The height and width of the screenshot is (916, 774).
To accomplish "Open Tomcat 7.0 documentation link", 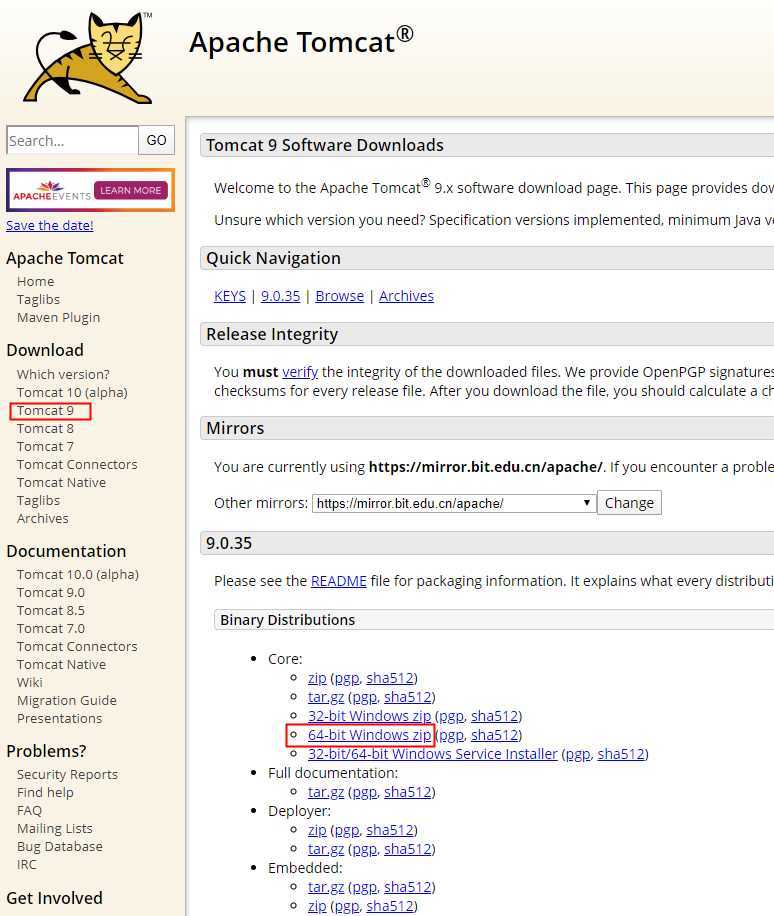I will (x=51, y=629).
